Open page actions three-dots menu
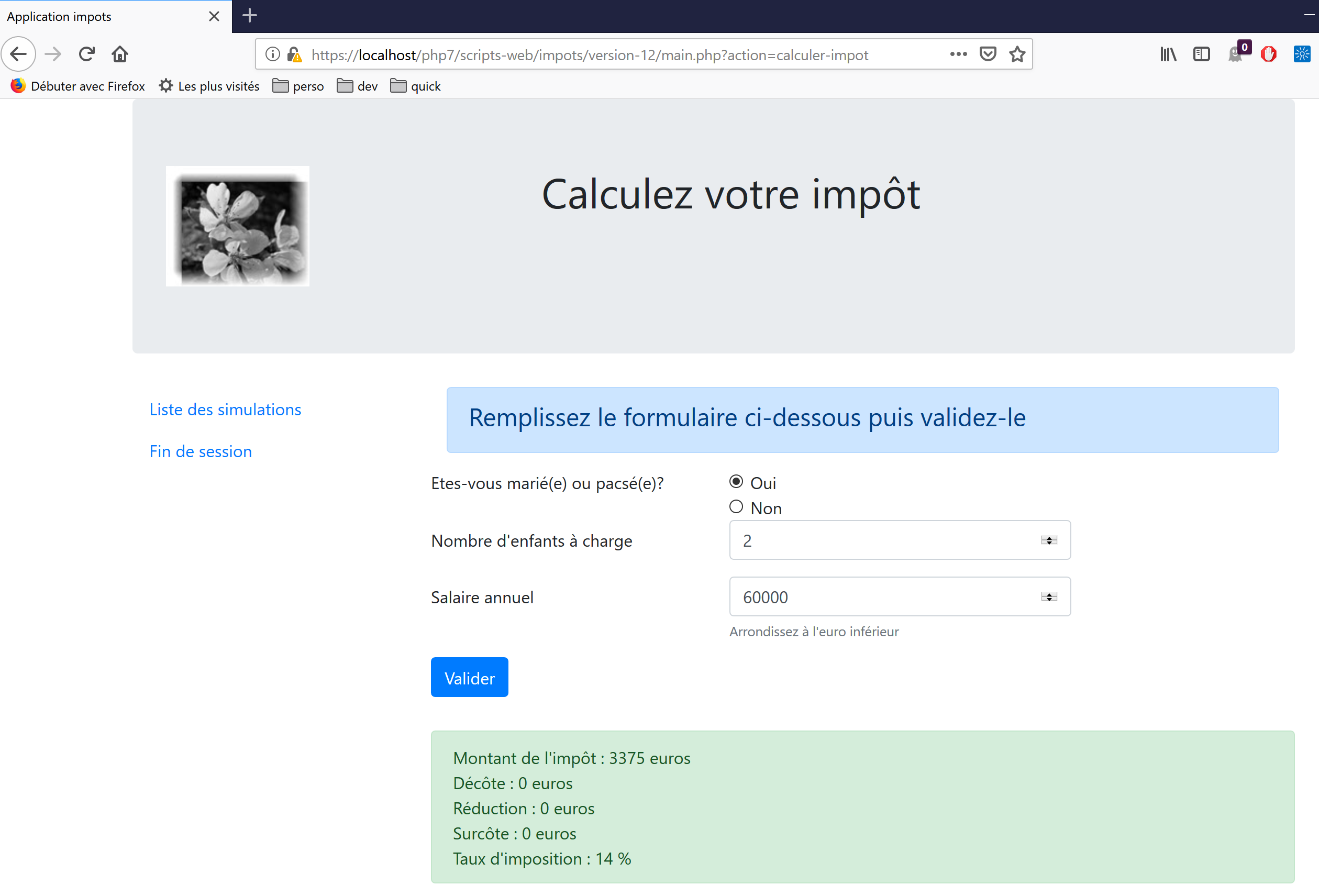The width and height of the screenshot is (1319, 896). (958, 54)
